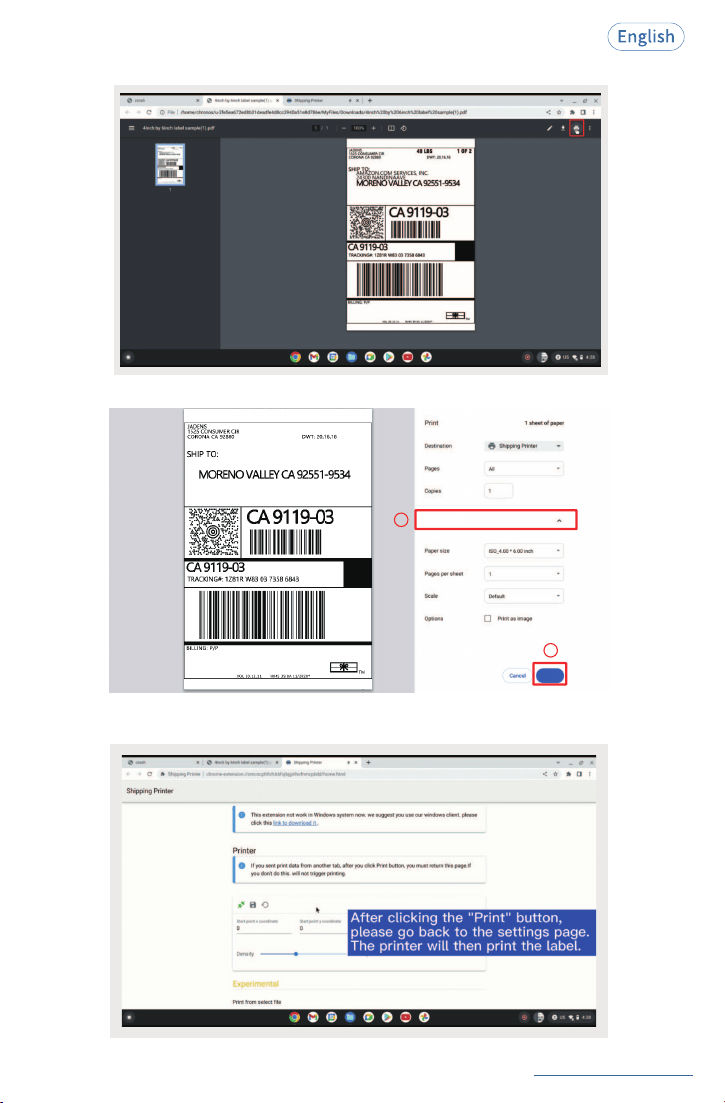Image resolution: width=725 pixels, height=1103 pixels.
Task: Click the Density slider handle
Action: 296,954
